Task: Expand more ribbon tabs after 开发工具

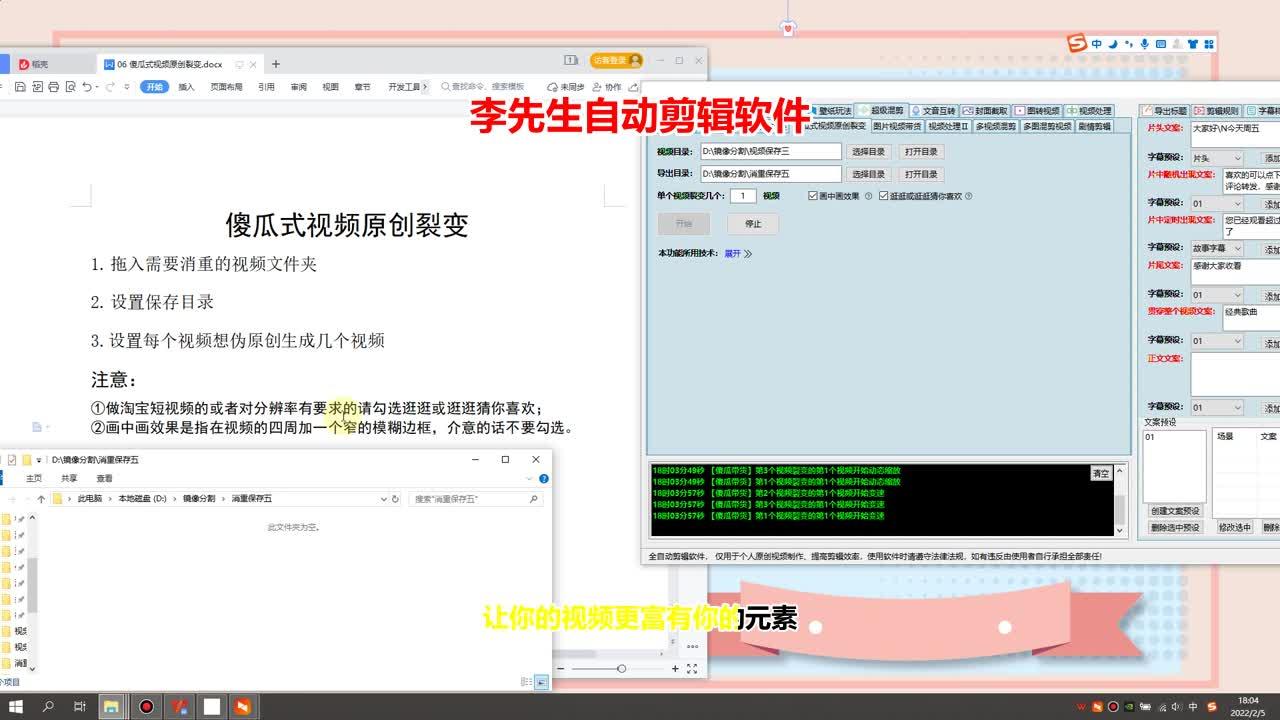Action: [x=425, y=87]
